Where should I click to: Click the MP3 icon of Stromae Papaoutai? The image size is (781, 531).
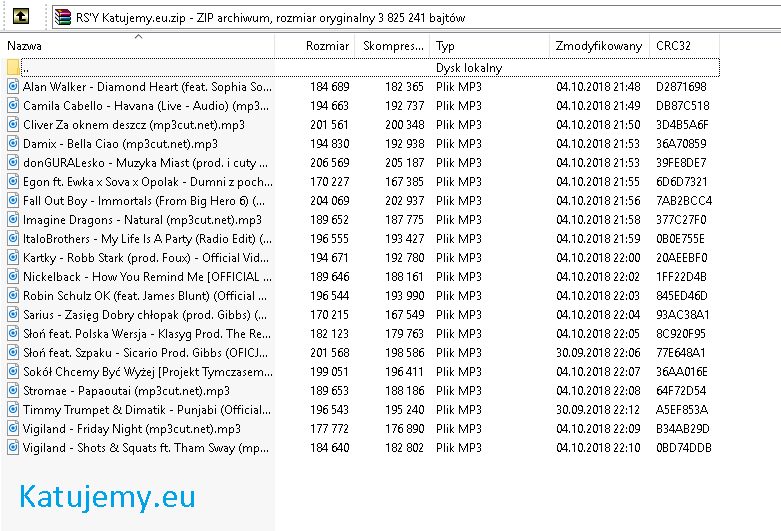click(x=13, y=391)
